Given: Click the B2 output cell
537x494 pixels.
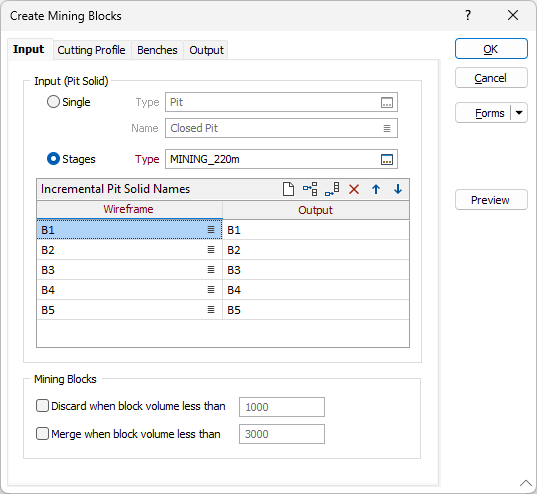Looking at the screenshot, I should [315, 250].
